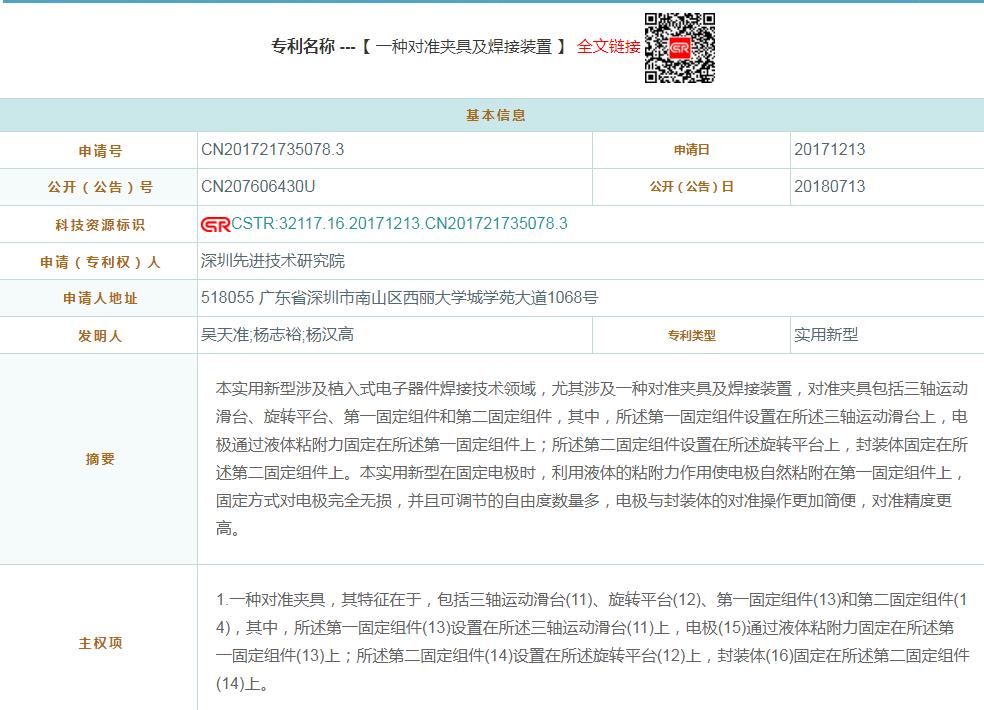Click the 申请（专利权）人 row label
Viewport: 984px width, 710px height.
(99, 262)
